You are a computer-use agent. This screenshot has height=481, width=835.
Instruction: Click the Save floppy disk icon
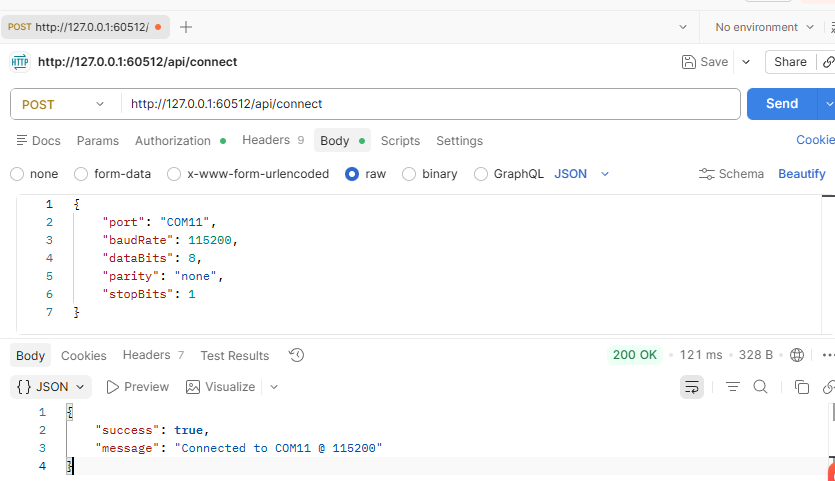coord(689,62)
